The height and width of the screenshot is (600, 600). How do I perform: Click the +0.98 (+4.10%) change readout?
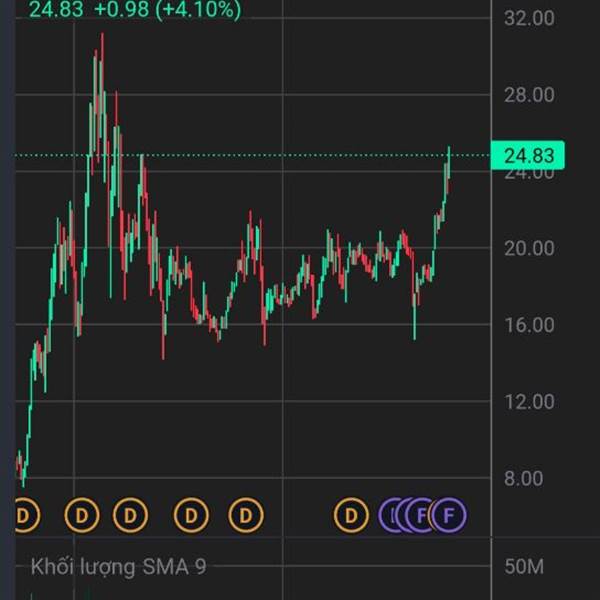coord(168,9)
